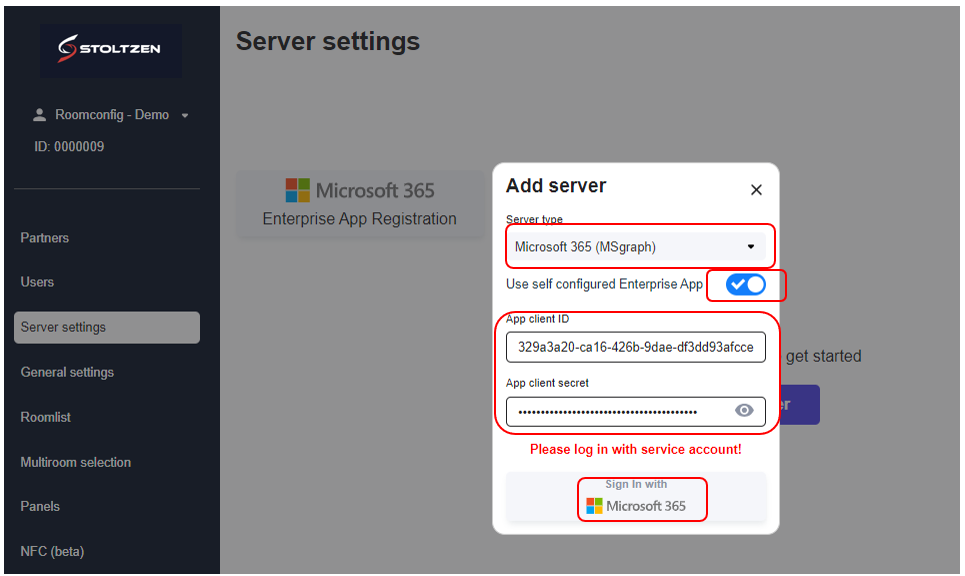The image size is (965, 576).
Task: Click the Microsoft logo on the sign-in button
Action: pos(595,506)
